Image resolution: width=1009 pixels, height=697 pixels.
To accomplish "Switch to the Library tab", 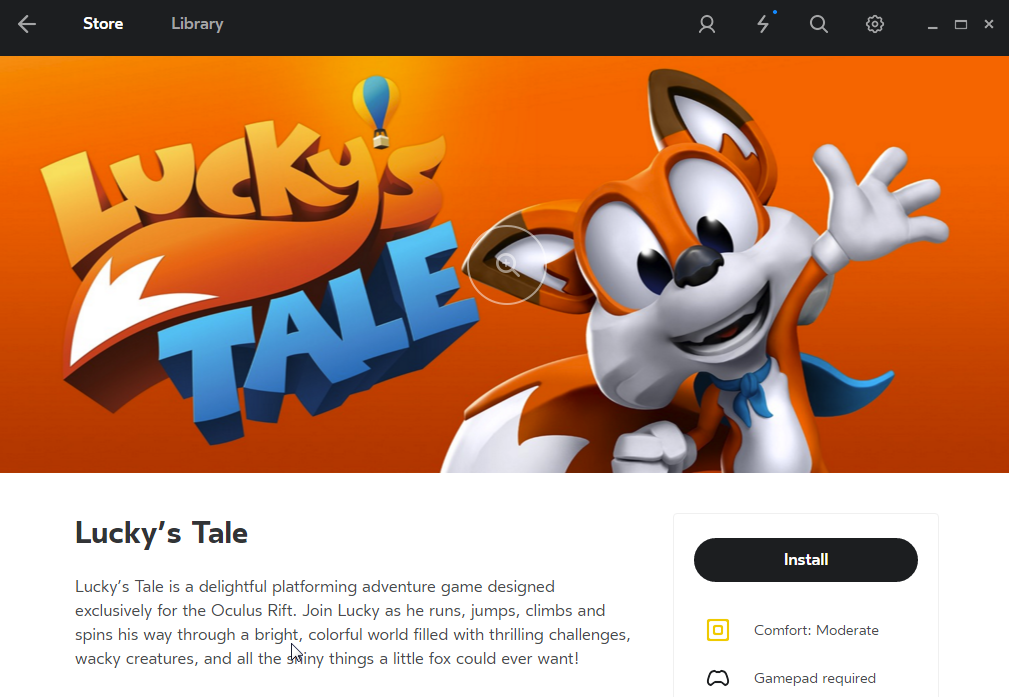I will click(197, 24).
